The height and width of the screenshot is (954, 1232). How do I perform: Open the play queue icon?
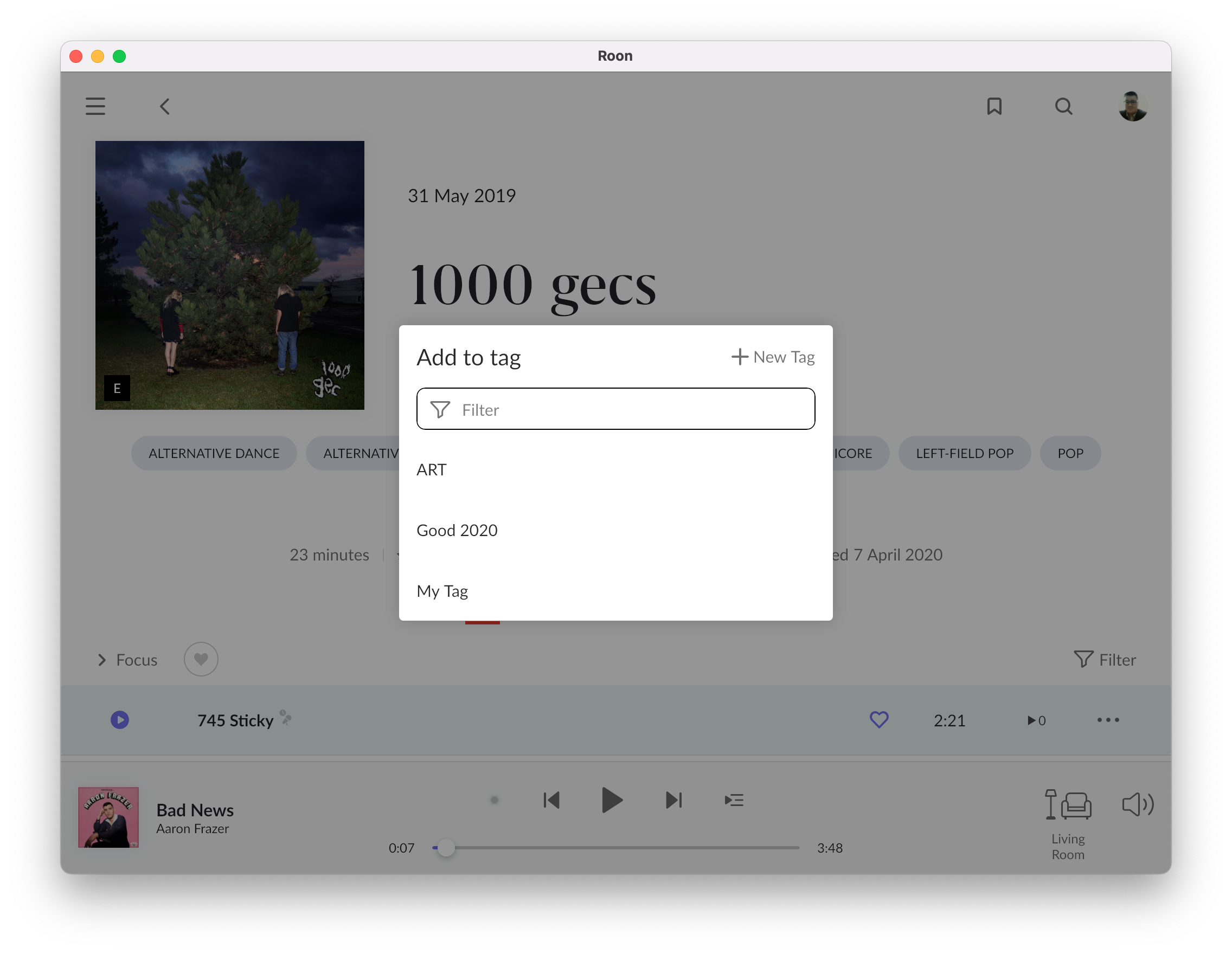(734, 800)
